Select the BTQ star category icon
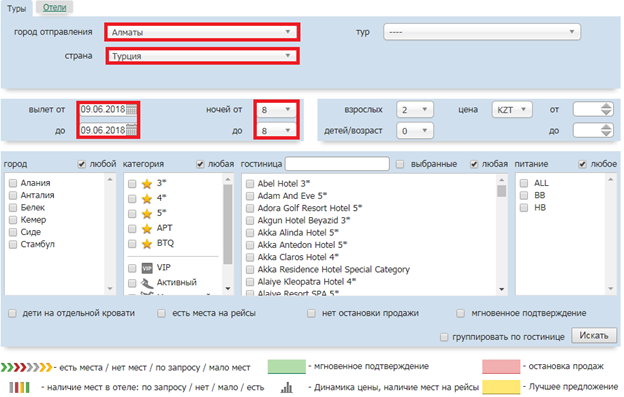This screenshot has height=397, width=624. click(147, 243)
